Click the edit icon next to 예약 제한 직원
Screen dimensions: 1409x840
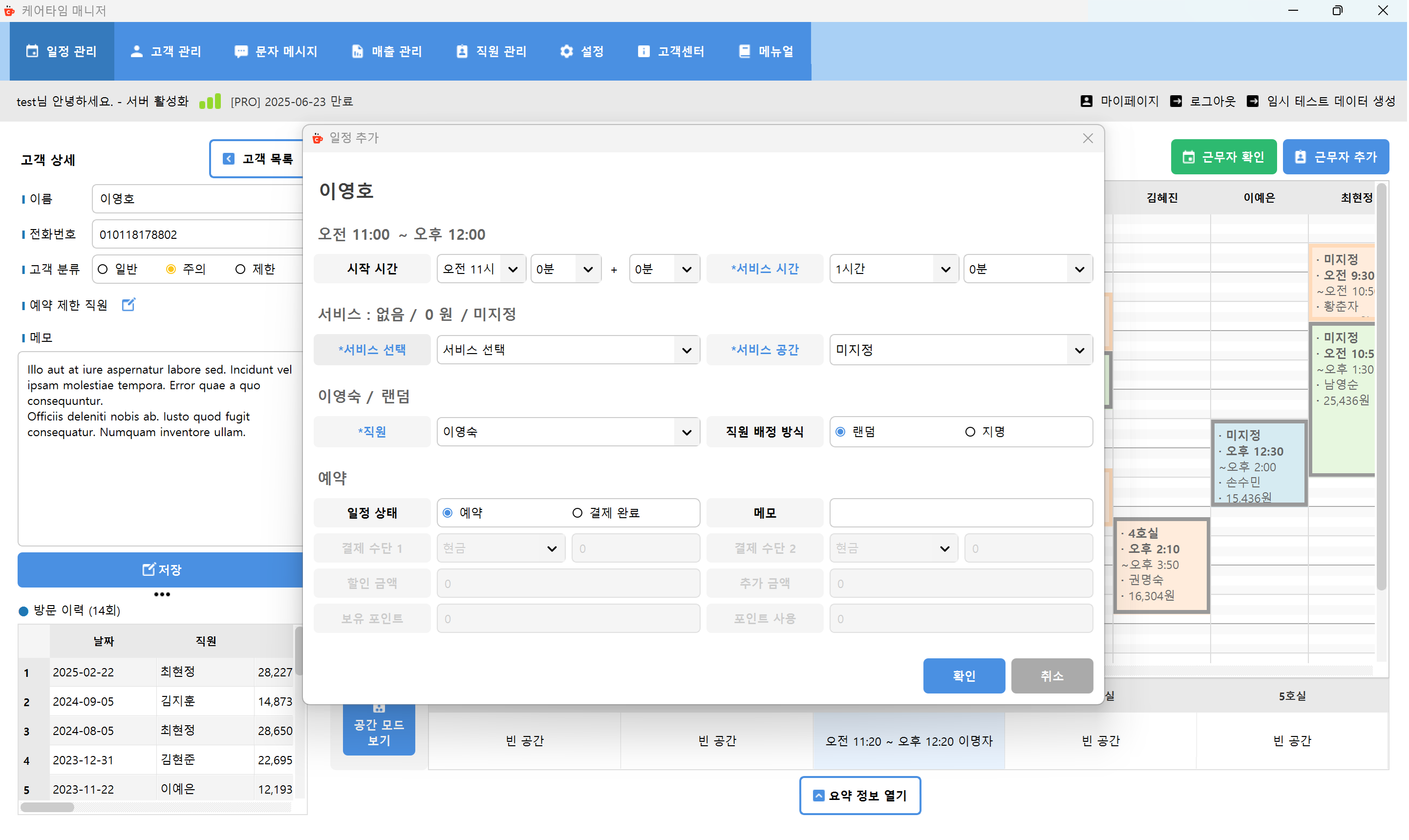[128, 305]
